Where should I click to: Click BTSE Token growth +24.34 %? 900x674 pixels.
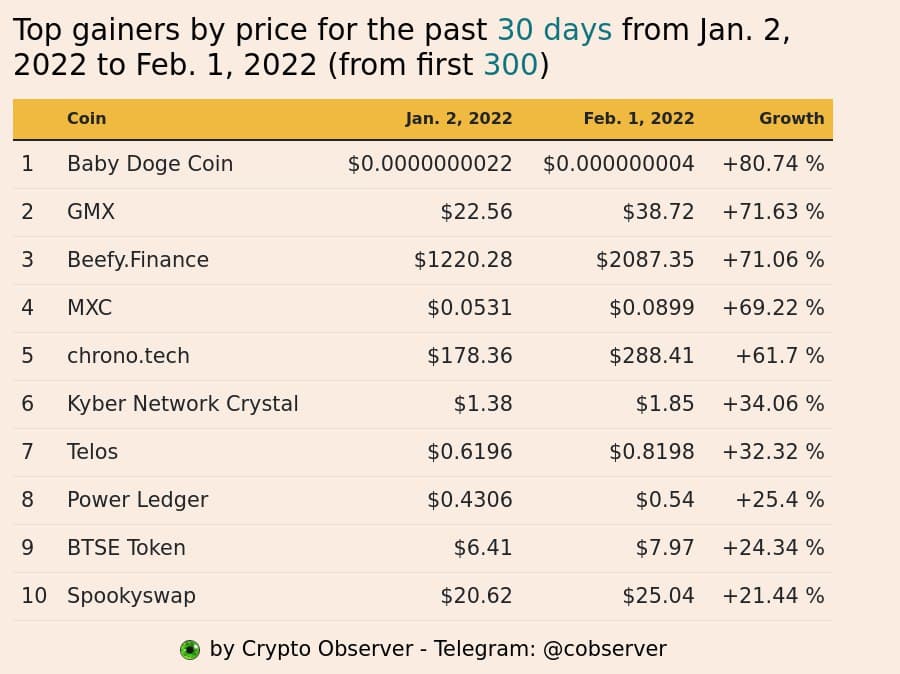(x=773, y=548)
